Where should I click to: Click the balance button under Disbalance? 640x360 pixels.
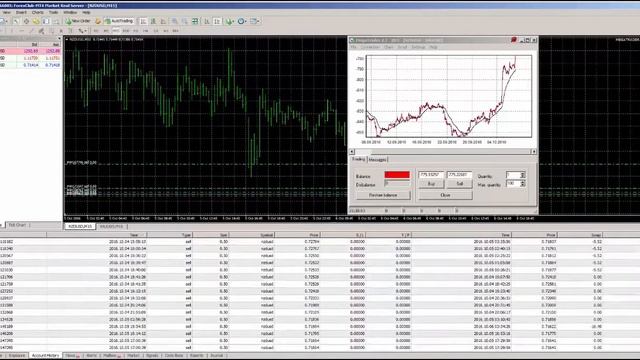(383, 195)
